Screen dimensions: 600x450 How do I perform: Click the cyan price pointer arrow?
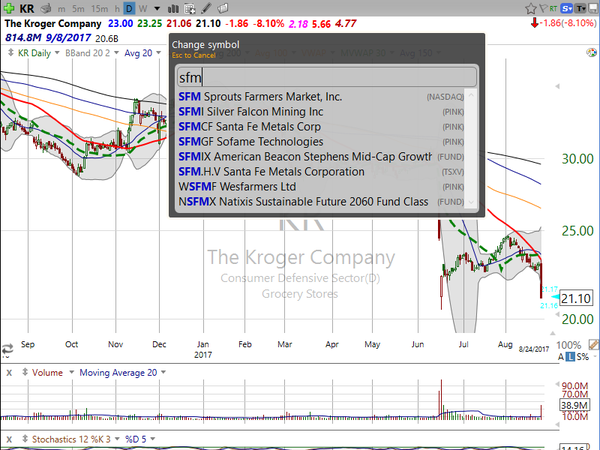(554, 297)
